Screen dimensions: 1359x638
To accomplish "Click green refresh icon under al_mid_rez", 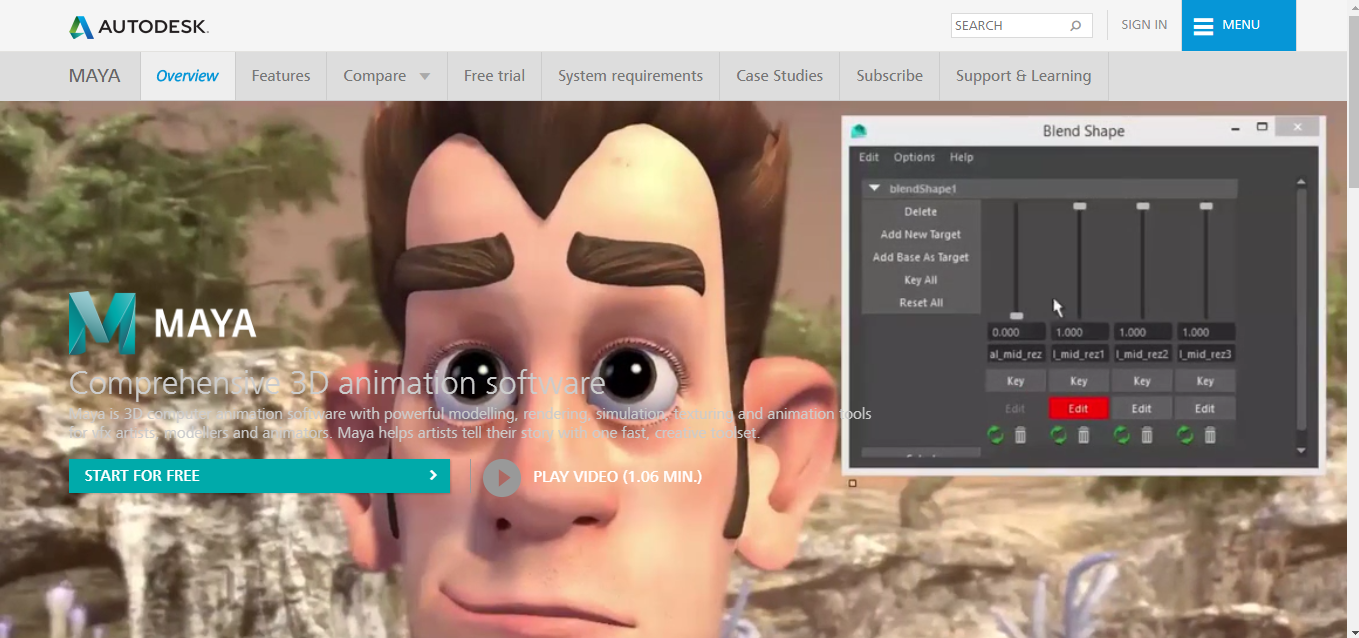I will tap(995, 435).
